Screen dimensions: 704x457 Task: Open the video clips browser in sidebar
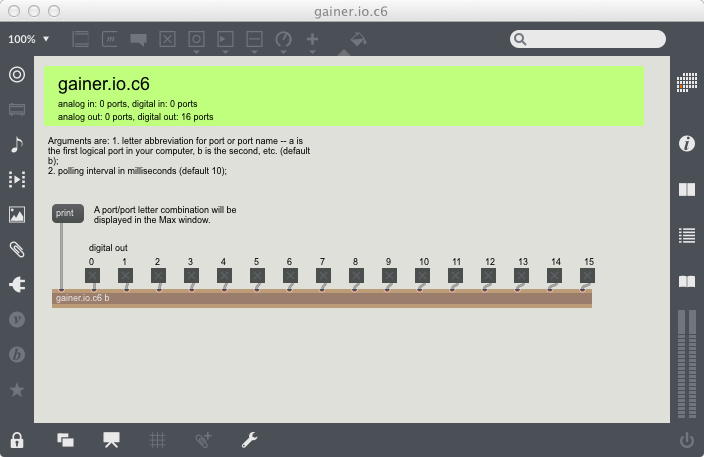[x=17, y=180]
